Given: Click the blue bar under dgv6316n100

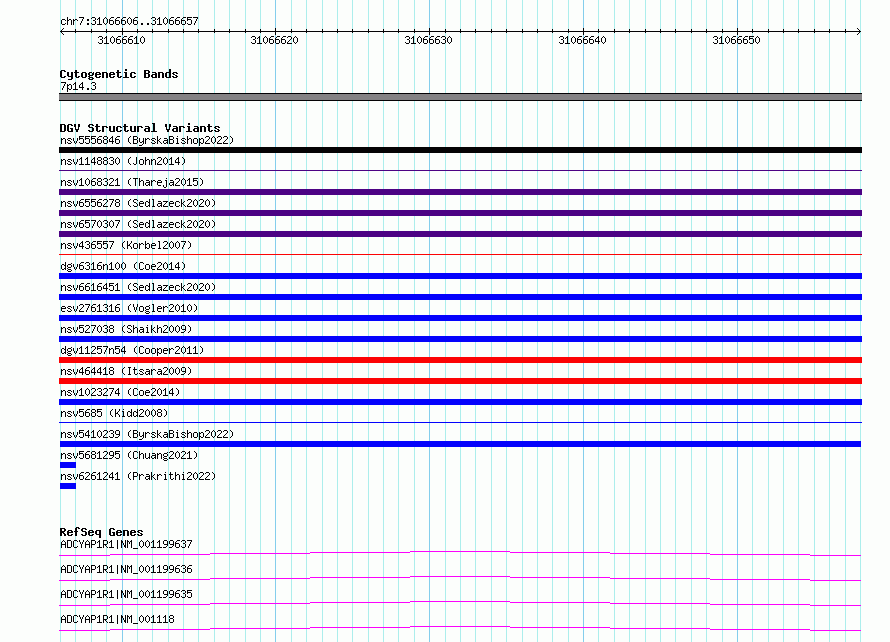Looking at the screenshot, I should pyautogui.click(x=460, y=276).
